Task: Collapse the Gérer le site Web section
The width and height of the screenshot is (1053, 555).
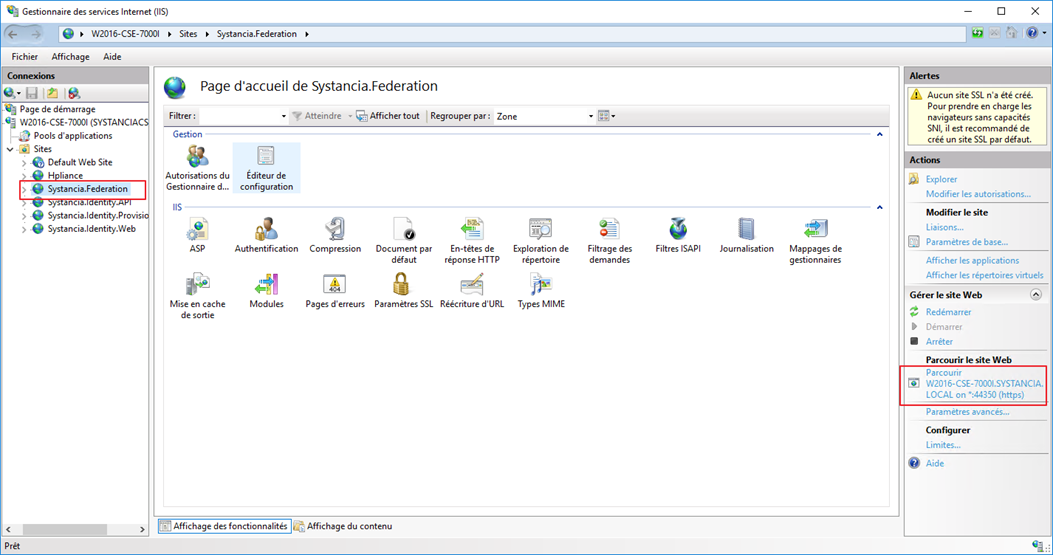Action: (1036, 294)
